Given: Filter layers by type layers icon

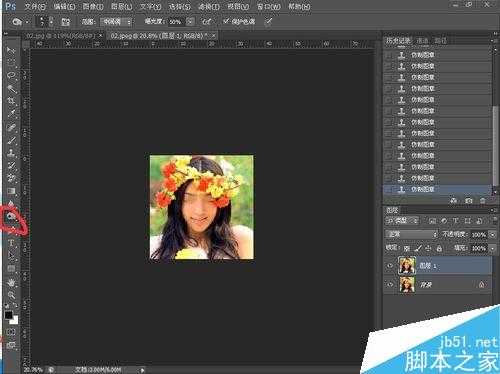Looking at the screenshot, I should [456, 221].
